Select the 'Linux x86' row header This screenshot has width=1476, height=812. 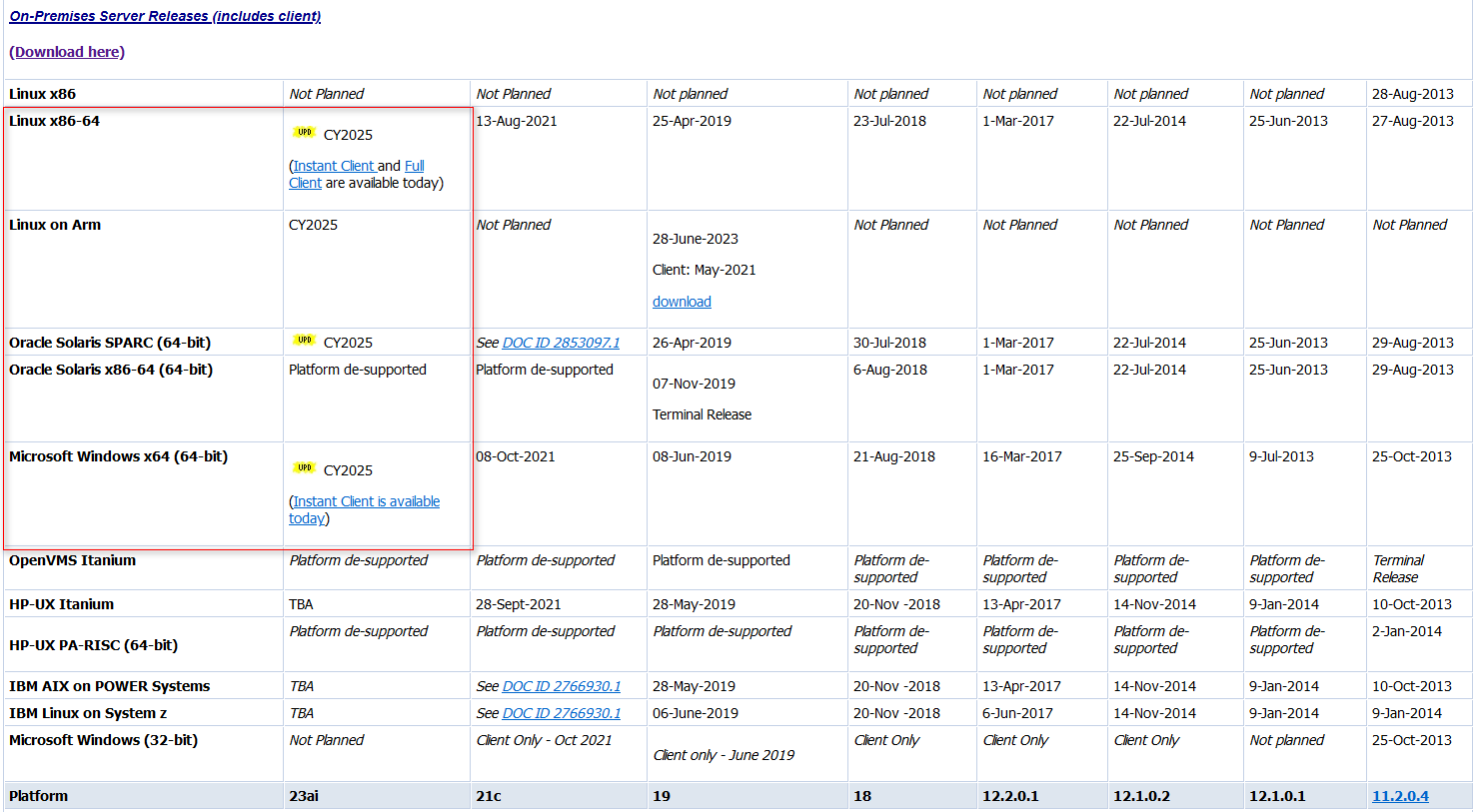tap(42, 94)
